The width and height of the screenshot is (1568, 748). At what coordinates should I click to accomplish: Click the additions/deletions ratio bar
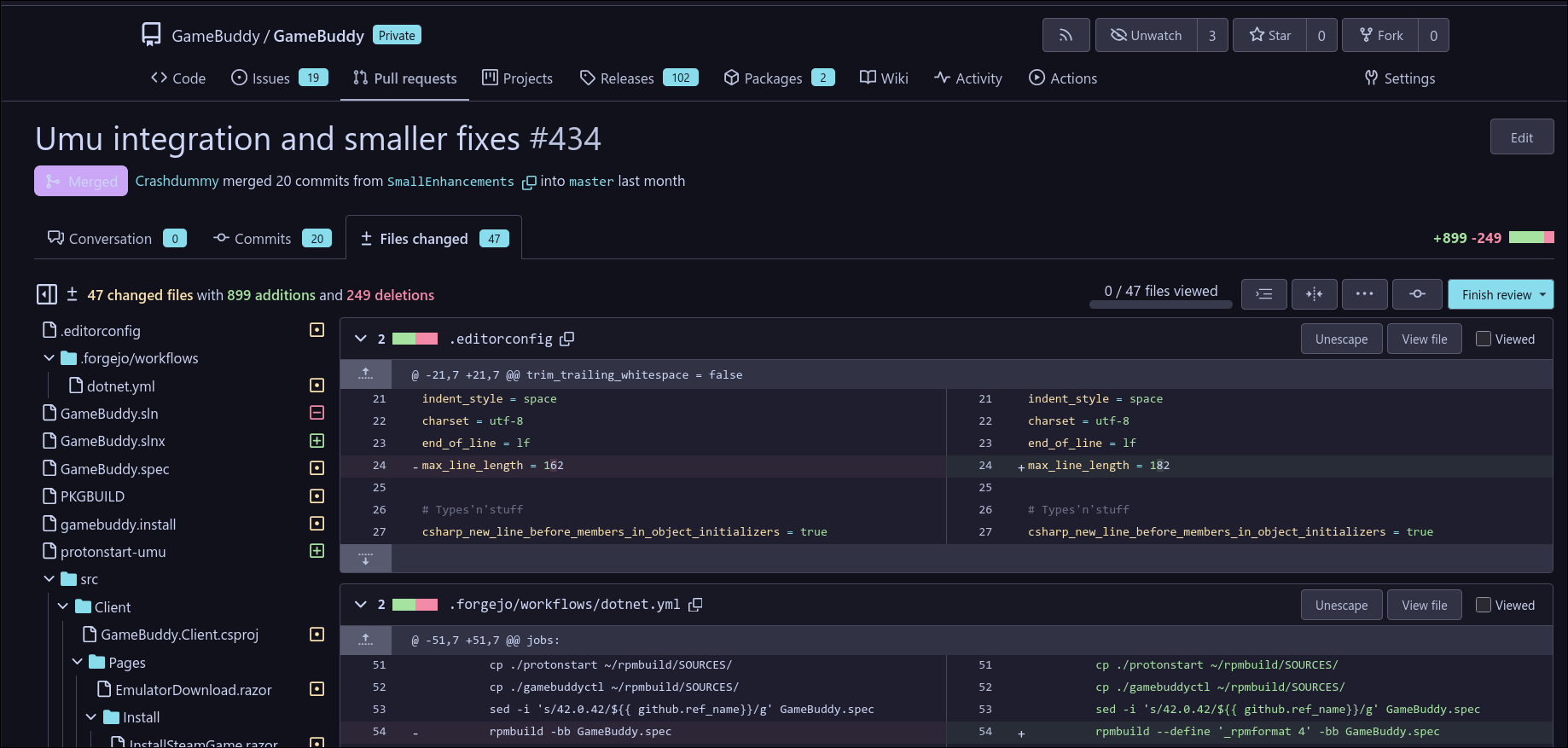click(1531, 238)
